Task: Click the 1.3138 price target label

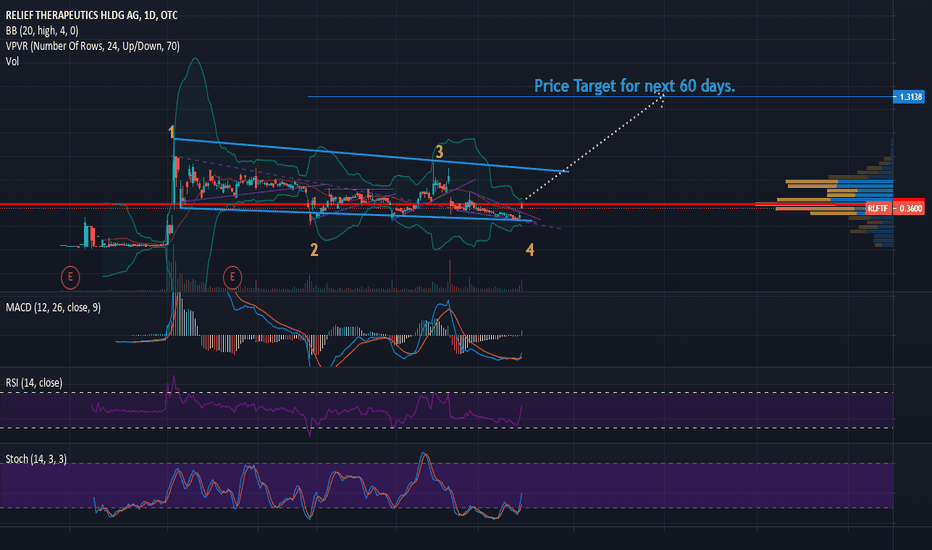Action: tap(909, 96)
